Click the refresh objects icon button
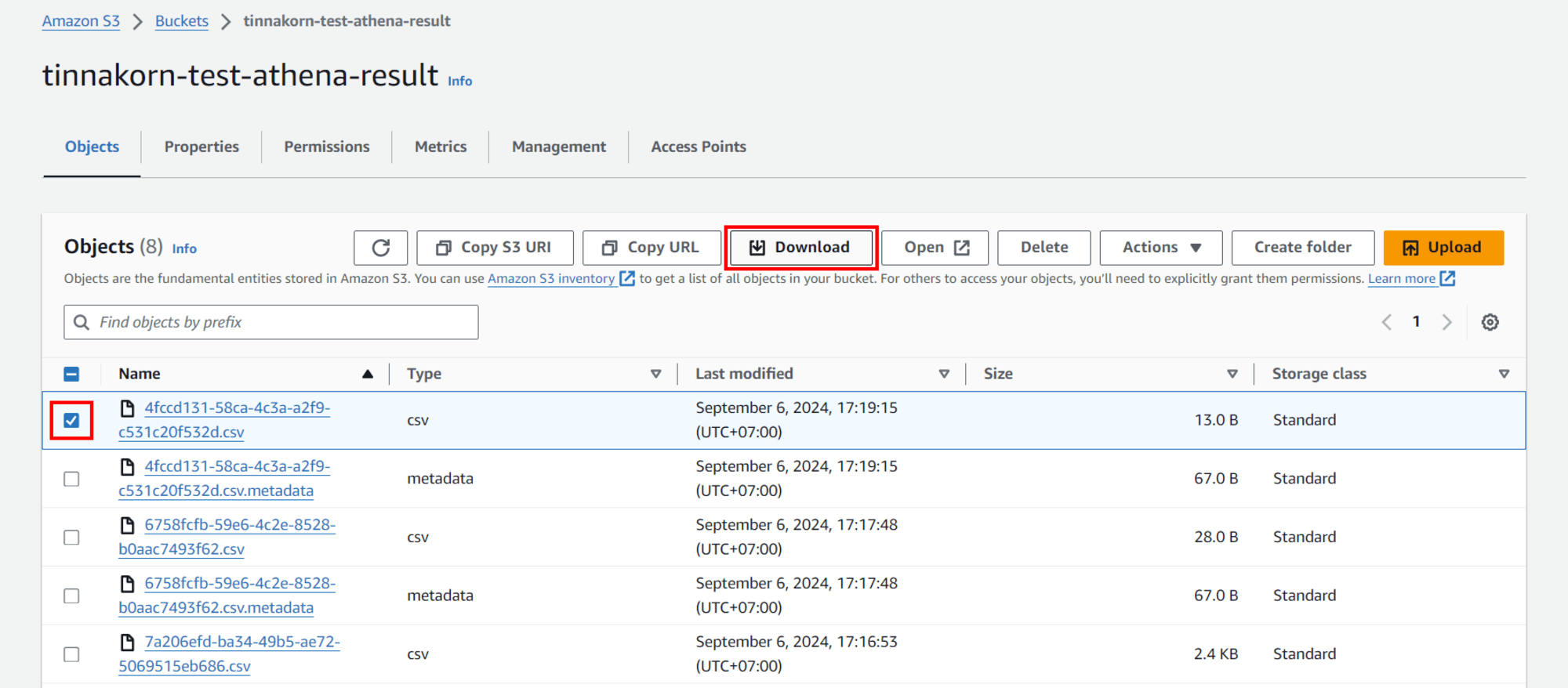Viewport: 1568px width, 688px height. pos(380,248)
